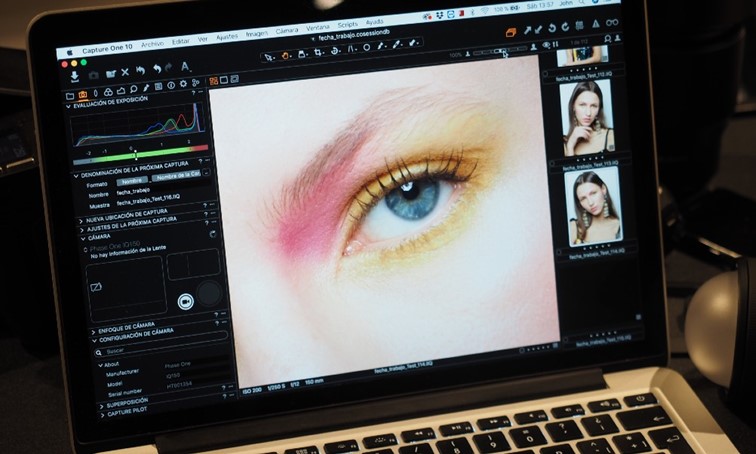Open the Library folder tool tab
The height and width of the screenshot is (454, 756).
pos(70,96)
